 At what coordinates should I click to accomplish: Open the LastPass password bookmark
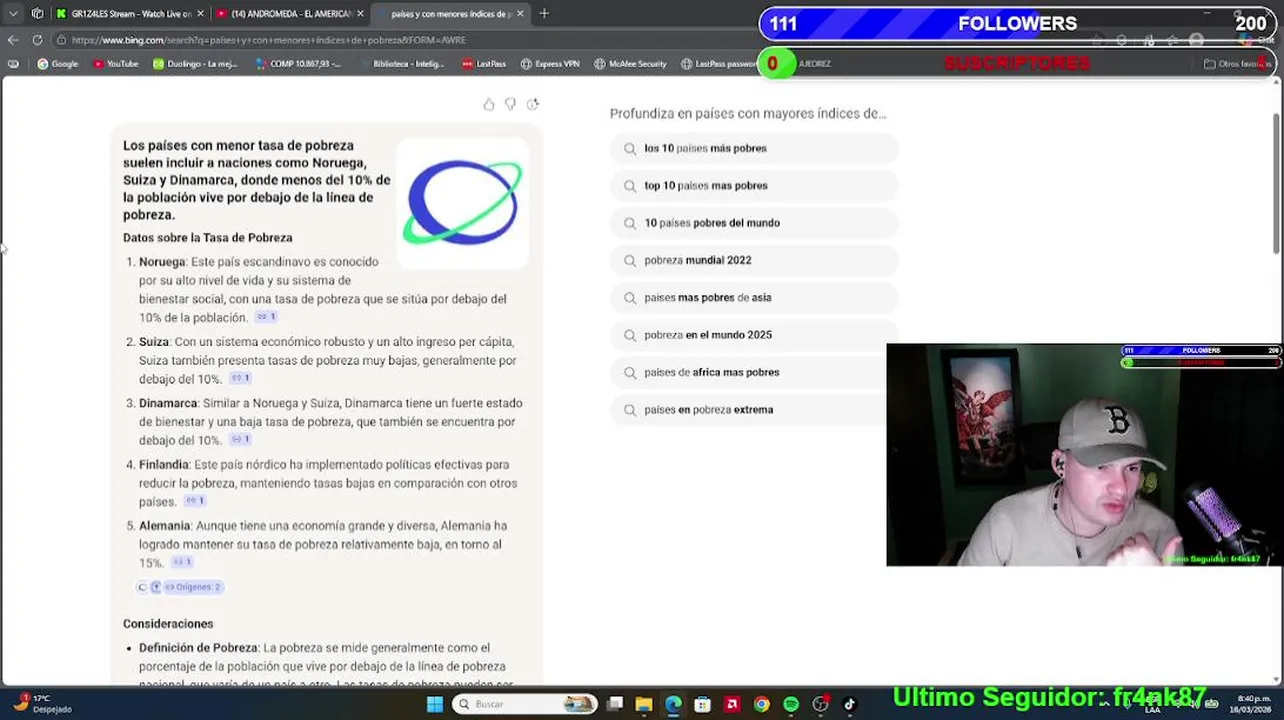(x=718, y=64)
